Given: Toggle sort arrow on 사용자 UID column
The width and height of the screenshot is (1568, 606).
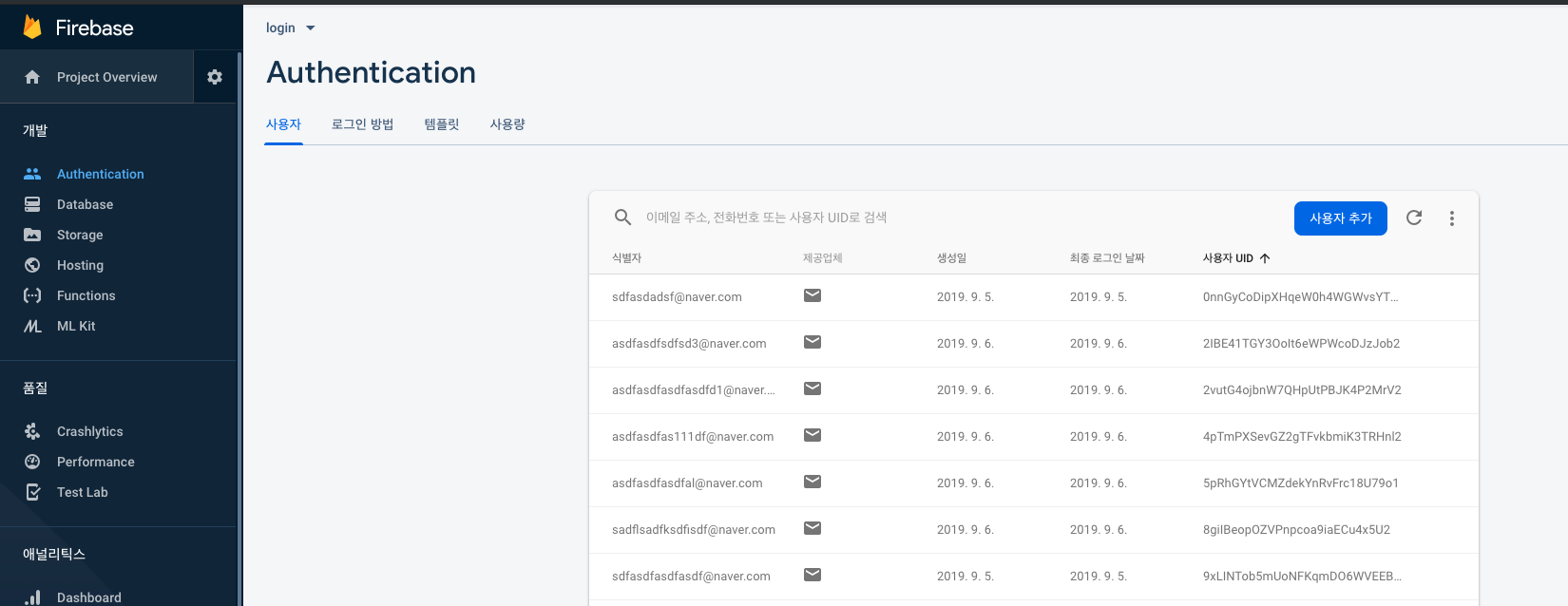Looking at the screenshot, I should tap(1265, 258).
